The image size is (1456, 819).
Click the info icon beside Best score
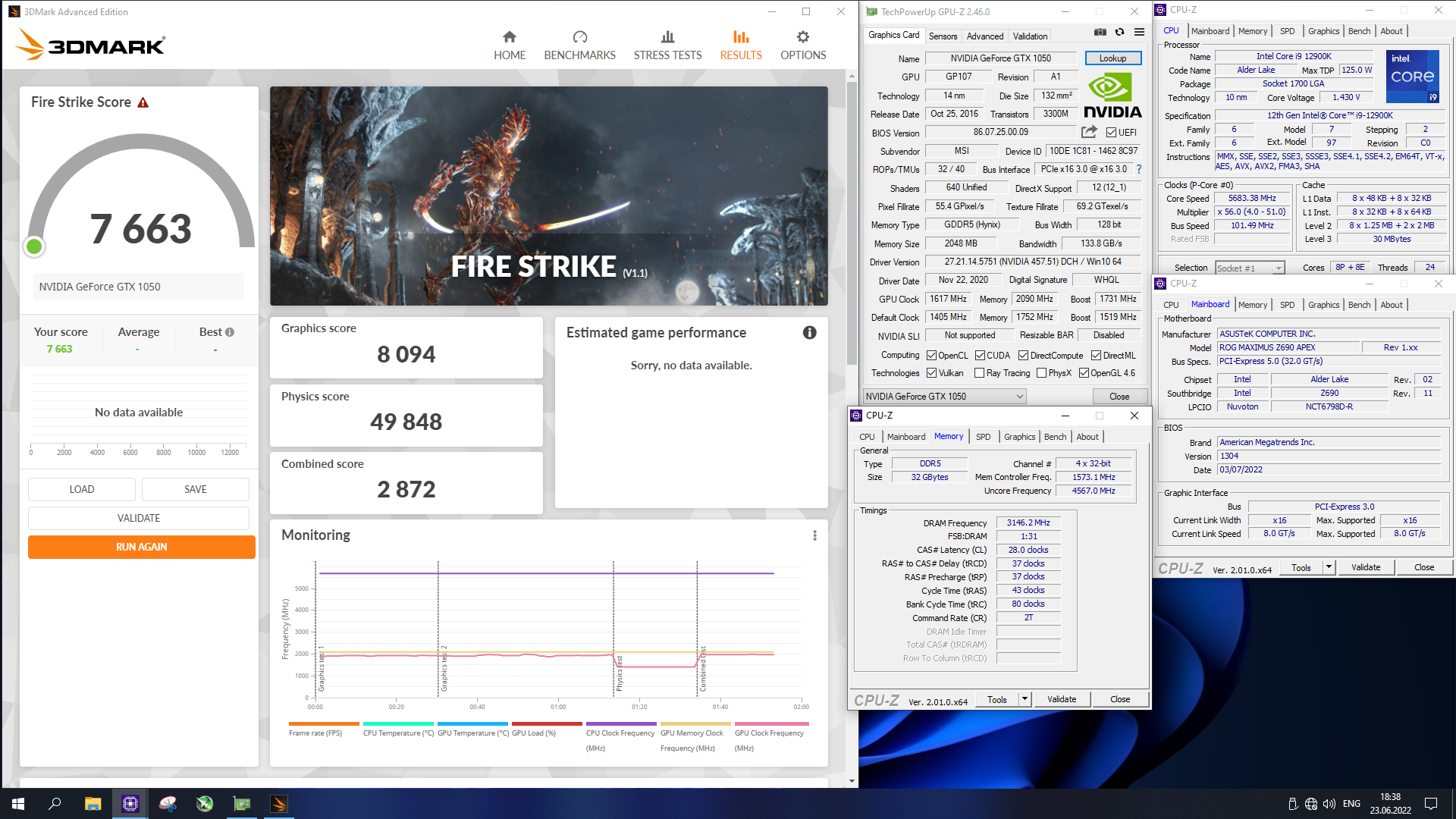tap(230, 332)
